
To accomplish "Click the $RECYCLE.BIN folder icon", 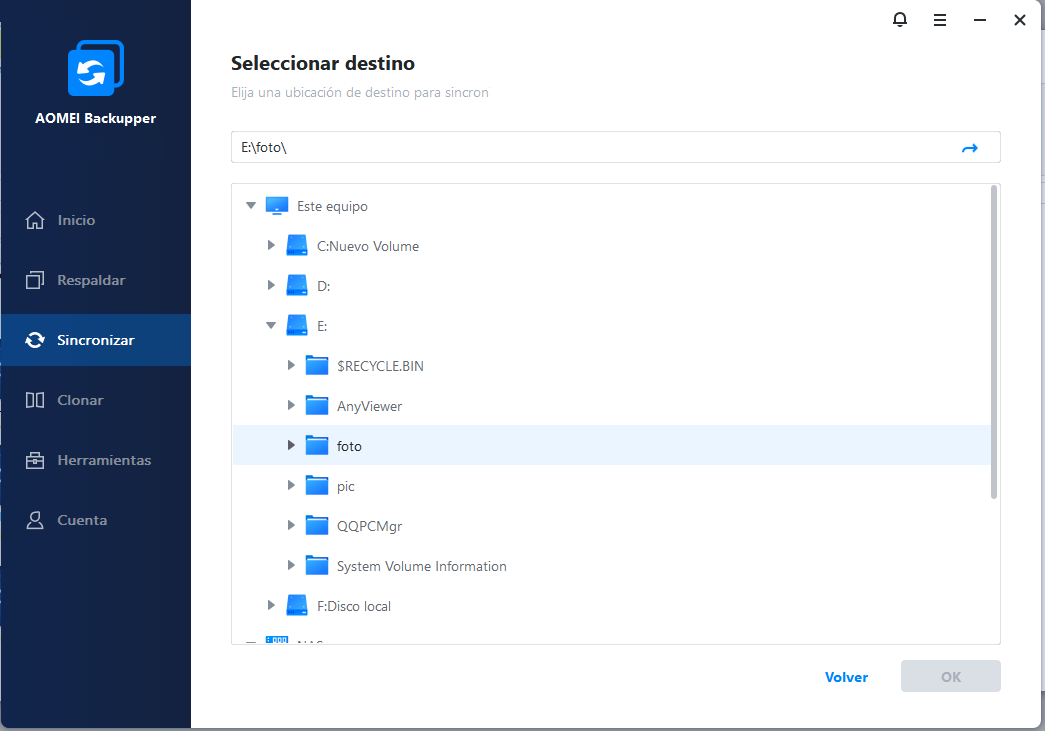I will tap(317, 366).
